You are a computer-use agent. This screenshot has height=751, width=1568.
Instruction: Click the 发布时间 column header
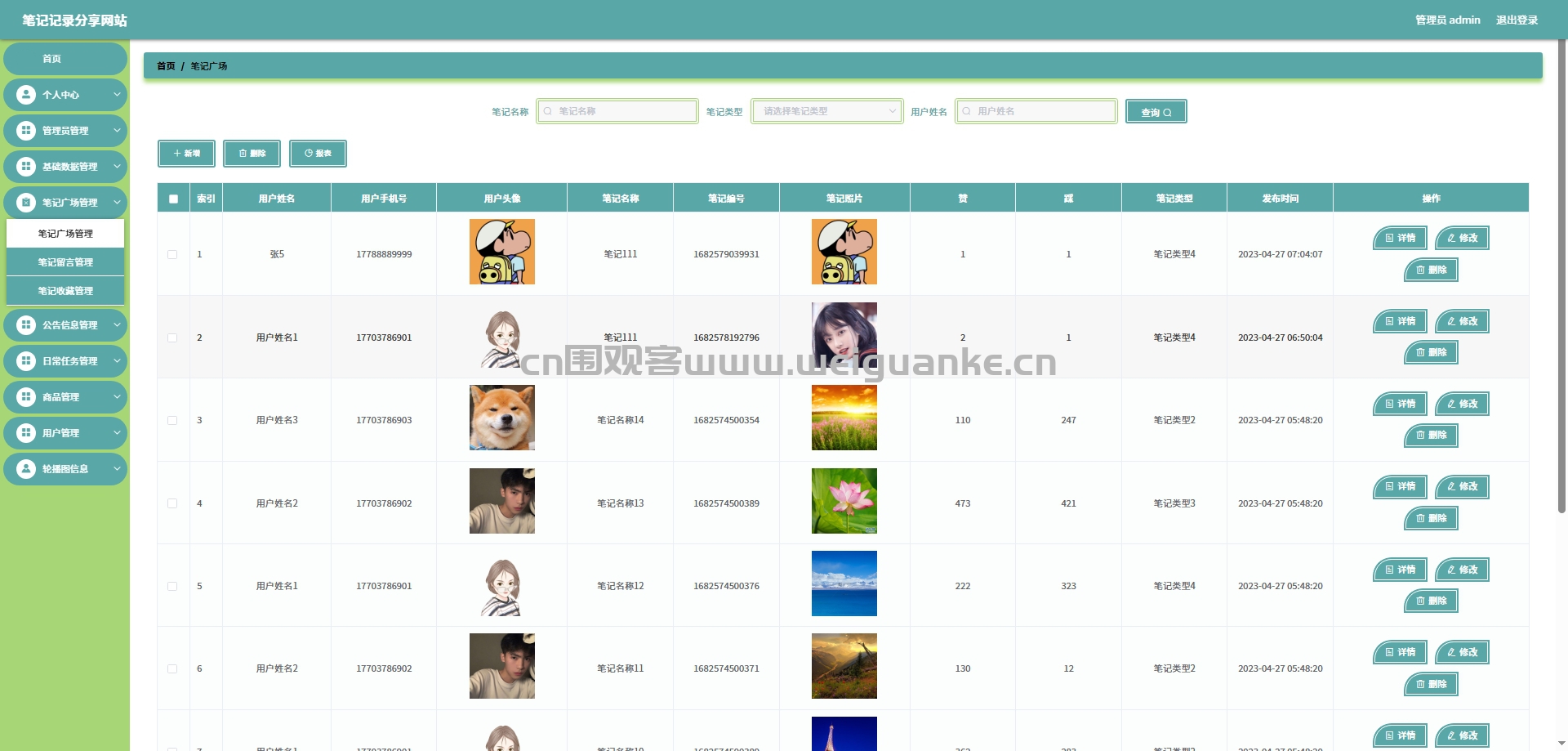1280,199
